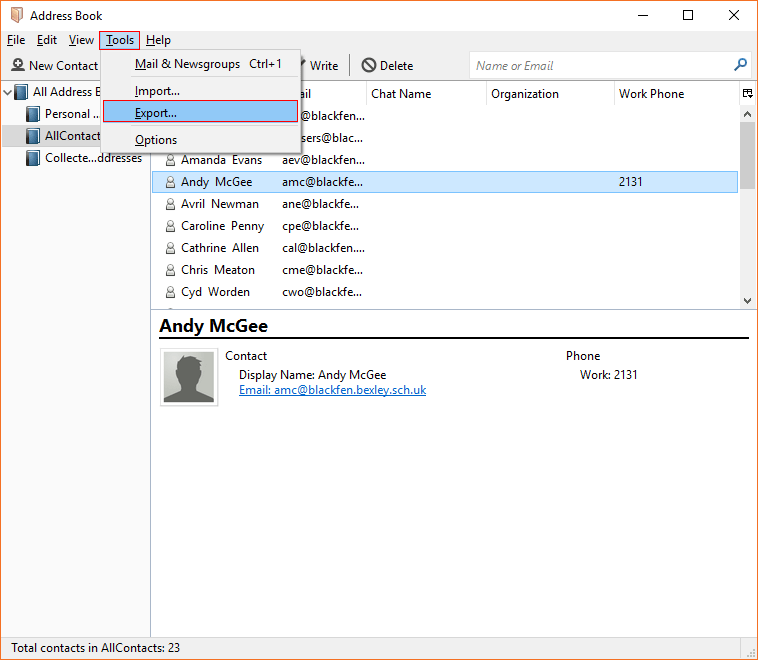The width and height of the screenshot is (758, 660).
Task: Click contact icon beside Cyd Worden
Action: coord(170,292)
